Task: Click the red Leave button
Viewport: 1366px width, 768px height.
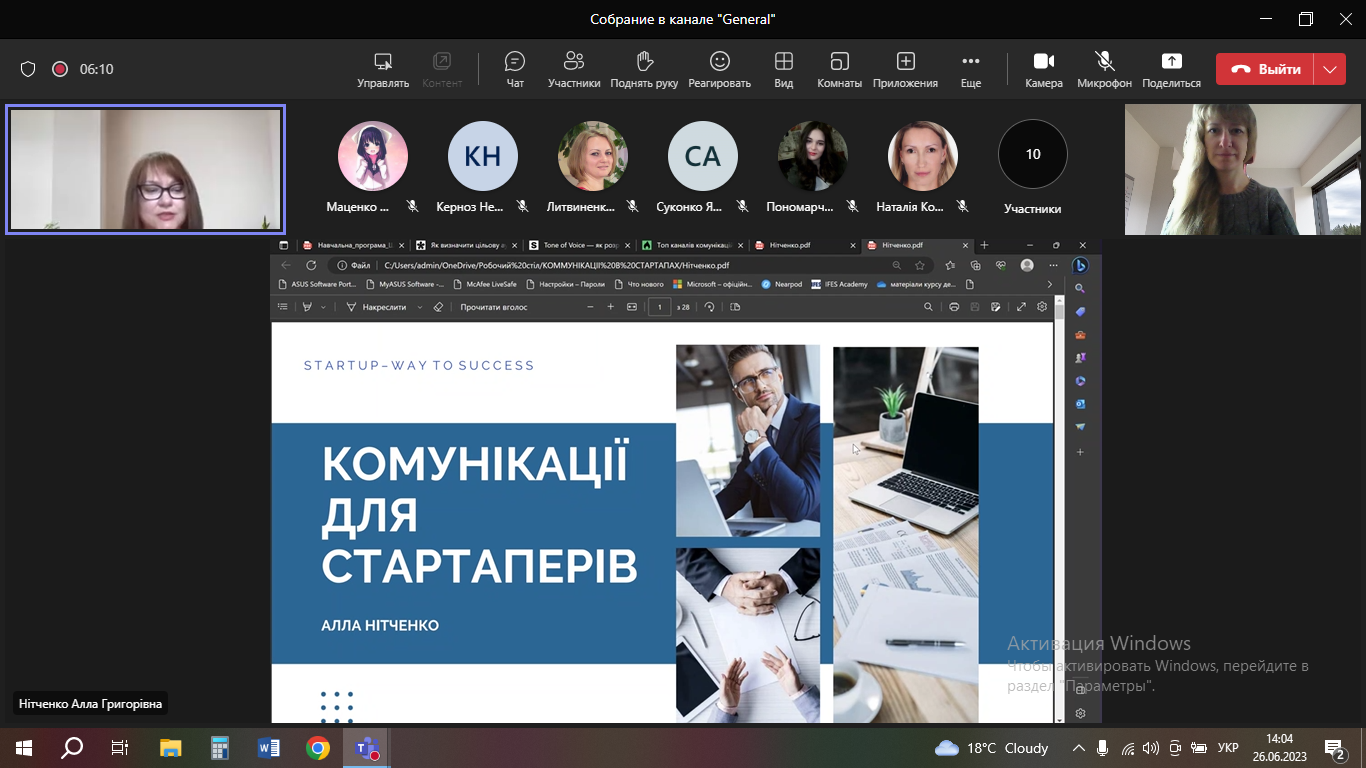Action: pos(1265,69)
